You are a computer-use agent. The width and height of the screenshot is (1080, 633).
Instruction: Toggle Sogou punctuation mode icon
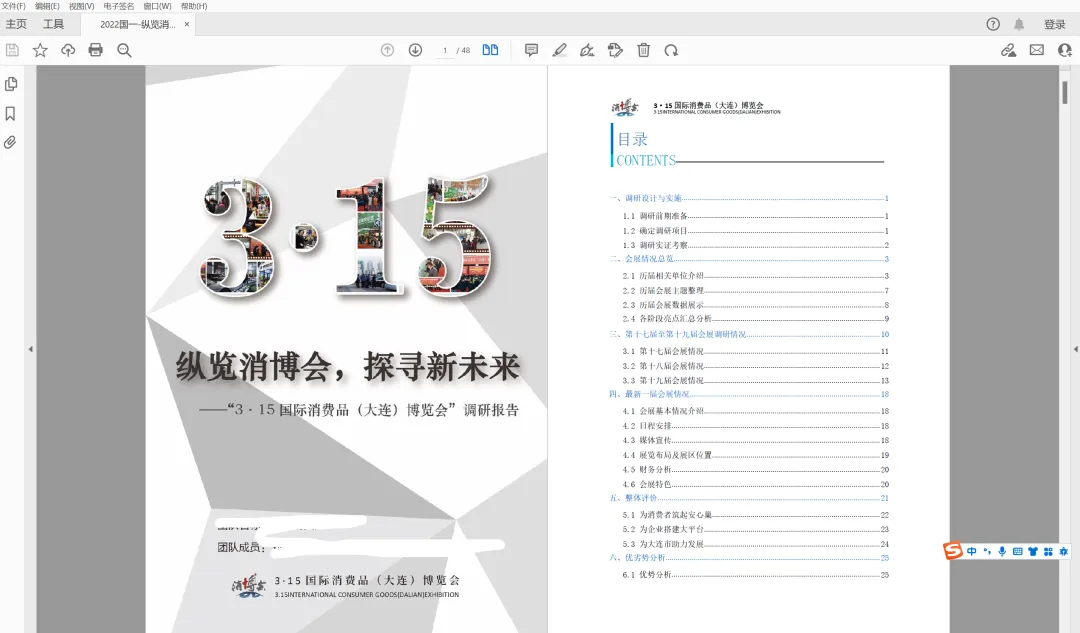987,551
